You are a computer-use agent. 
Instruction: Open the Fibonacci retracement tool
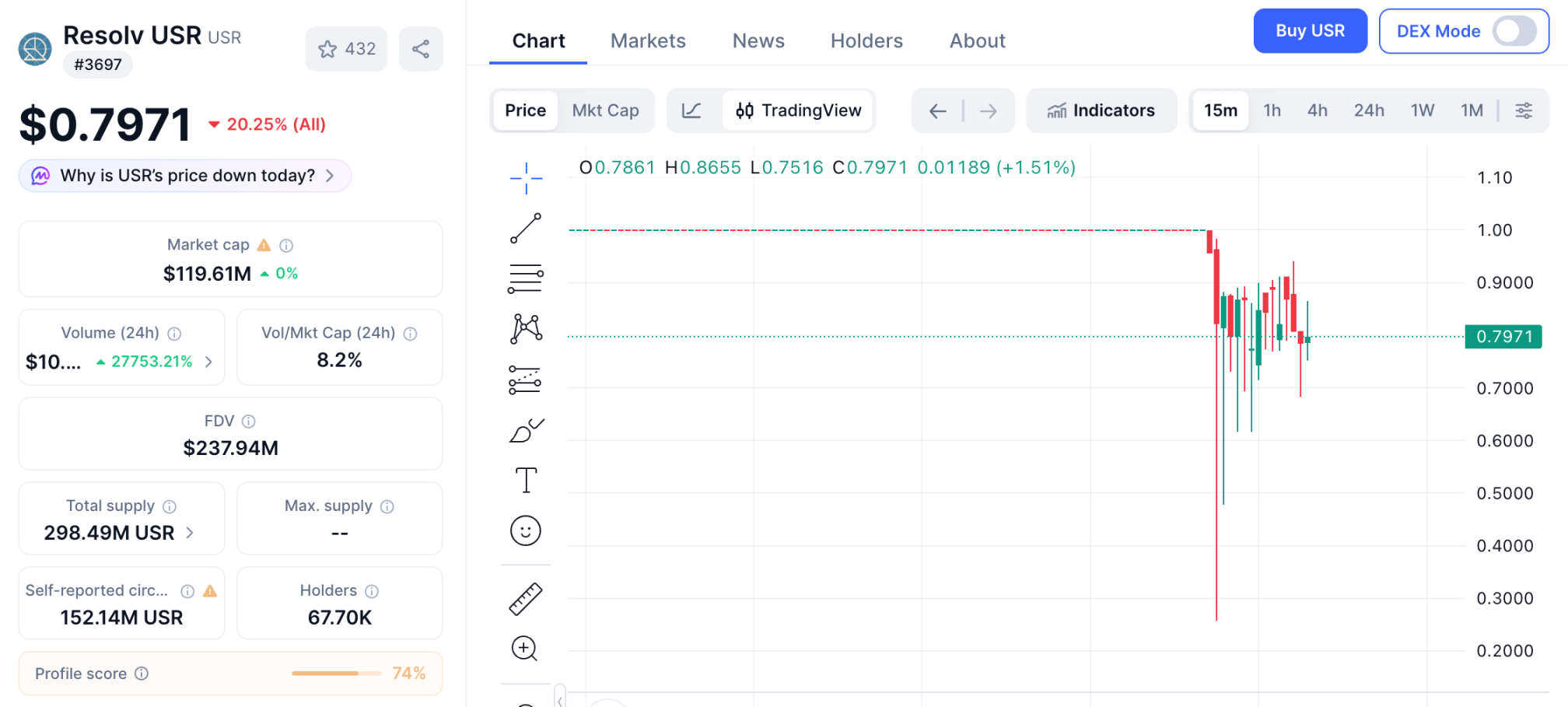[526, 278]
